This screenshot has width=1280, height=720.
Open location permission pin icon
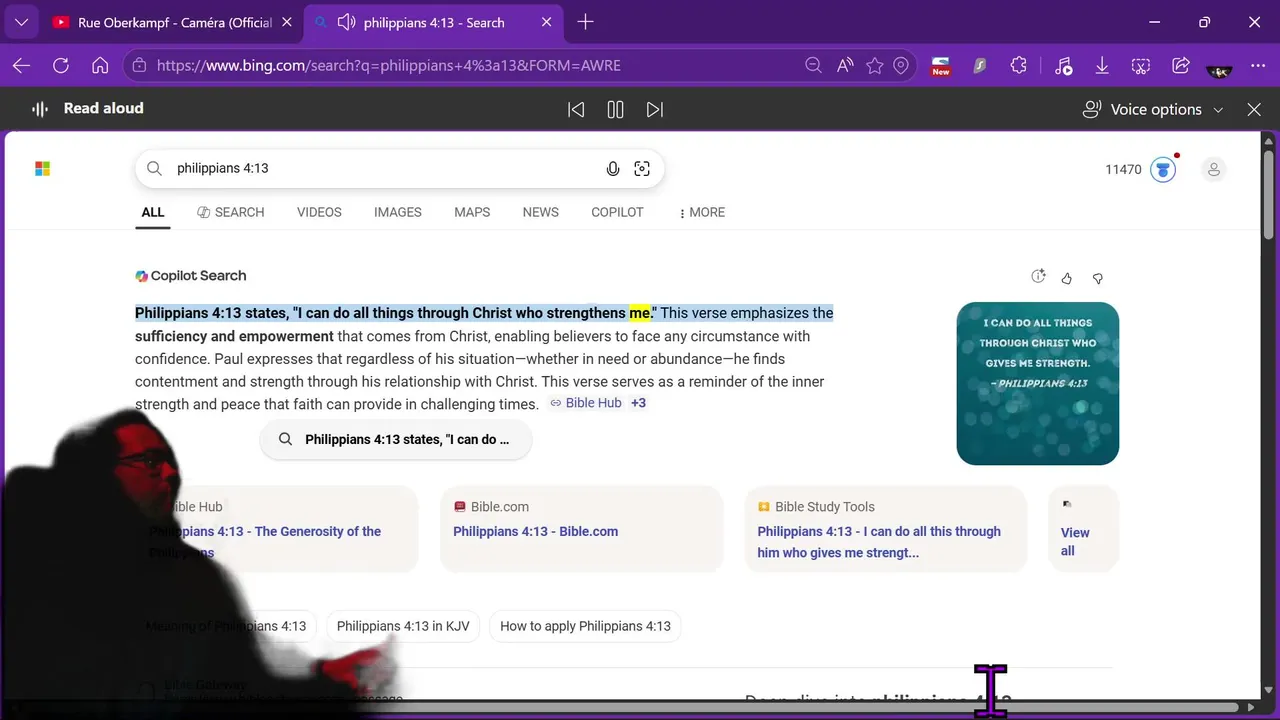click(901, 65)
